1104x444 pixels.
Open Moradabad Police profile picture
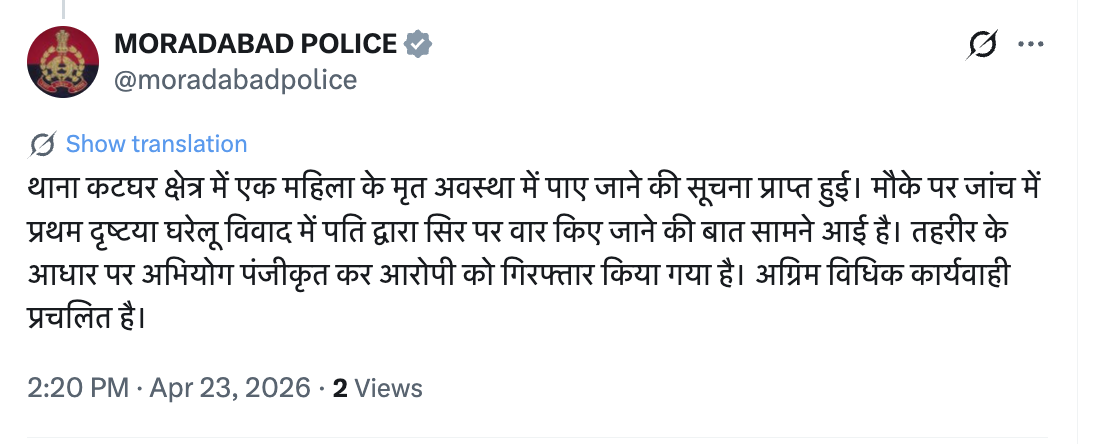coord(62,62)
